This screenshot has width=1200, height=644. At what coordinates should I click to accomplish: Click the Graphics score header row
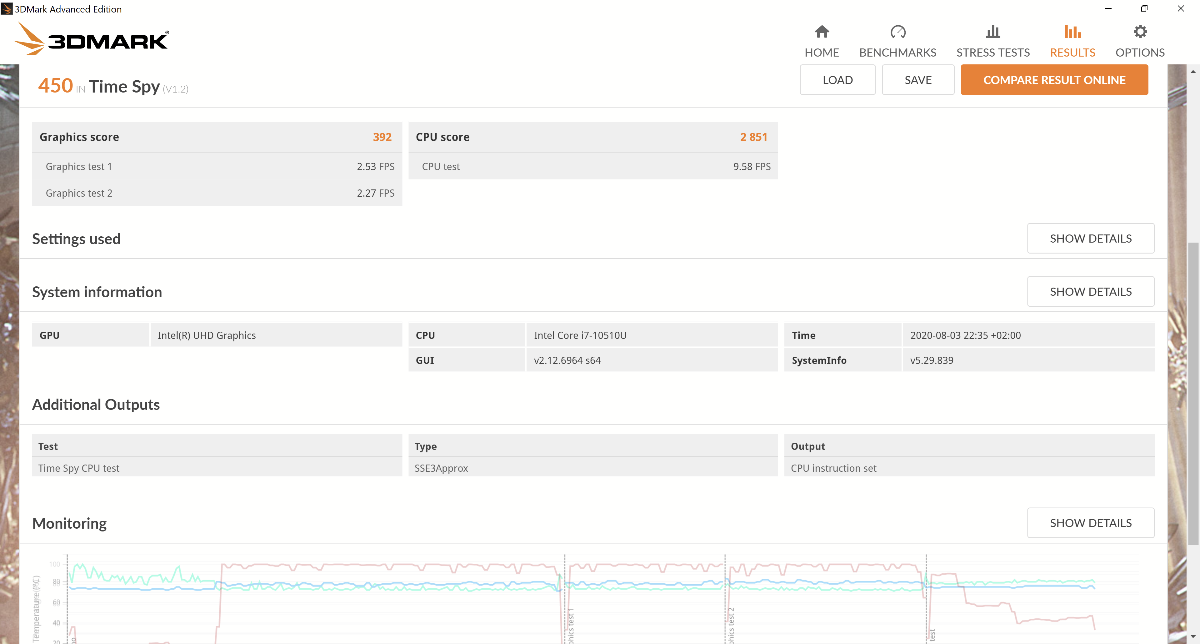(x=216, y=137)
